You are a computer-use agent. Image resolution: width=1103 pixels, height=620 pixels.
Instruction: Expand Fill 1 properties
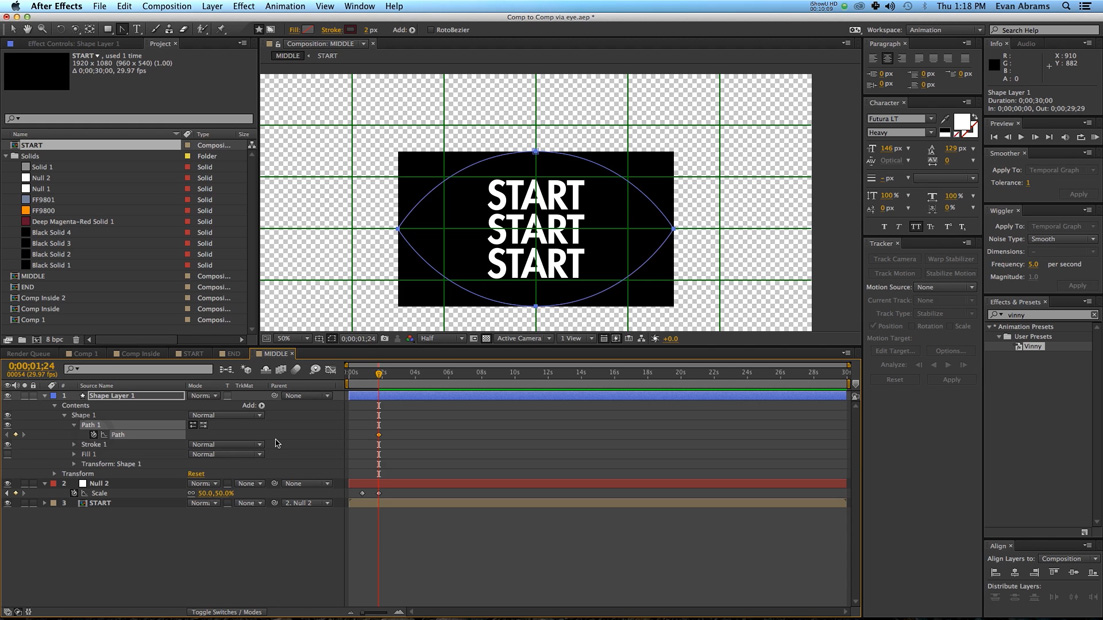click(x=74, y=455)
